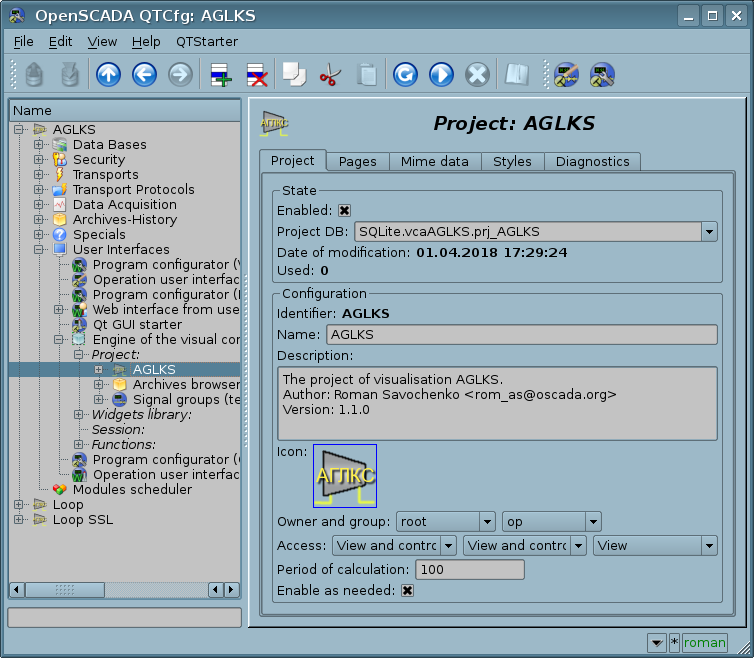Expand the Loop SSL station node
This screenshot has height=658, width=754.
pos(18,519)
